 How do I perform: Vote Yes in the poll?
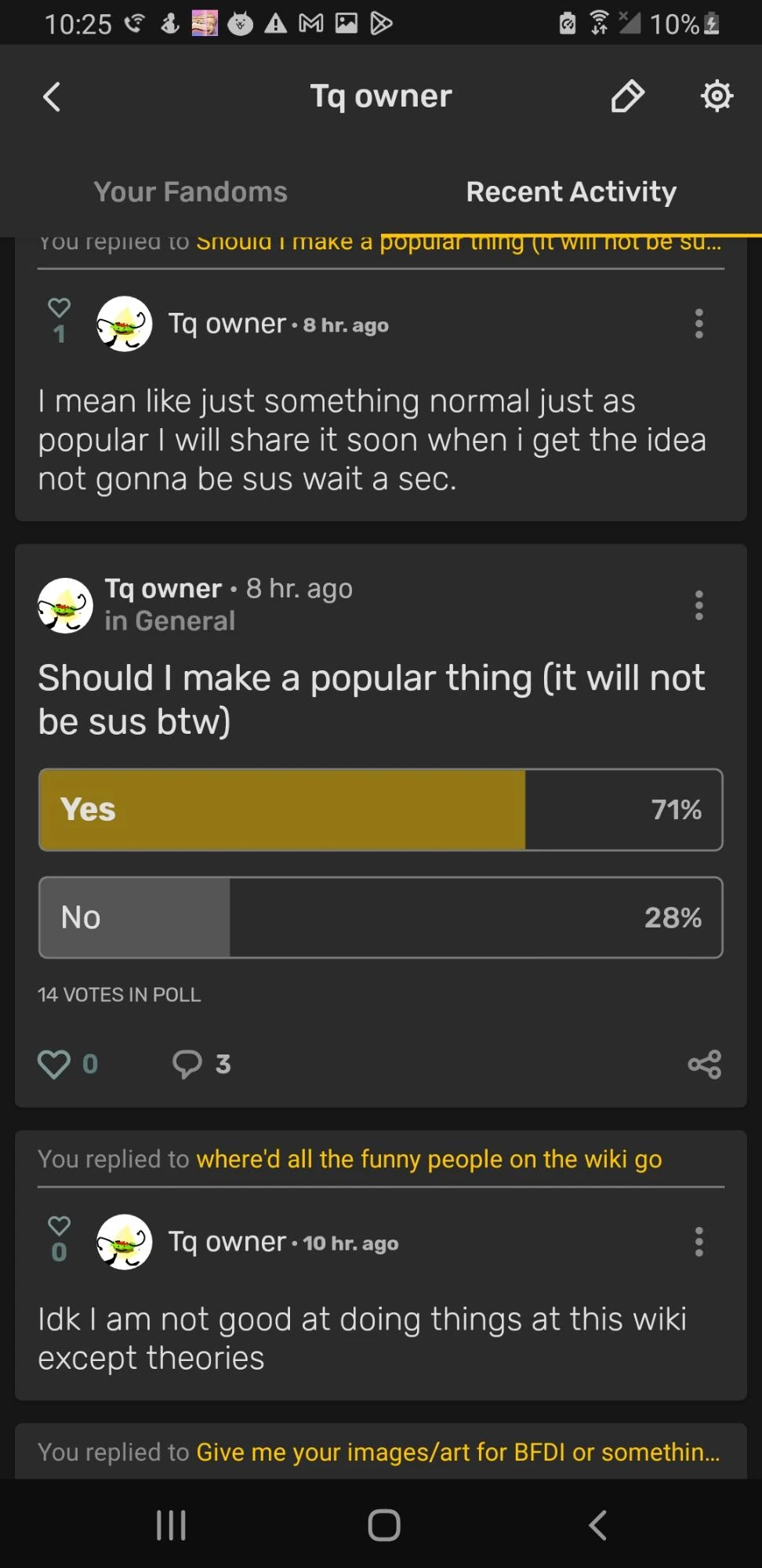[380, 810]
